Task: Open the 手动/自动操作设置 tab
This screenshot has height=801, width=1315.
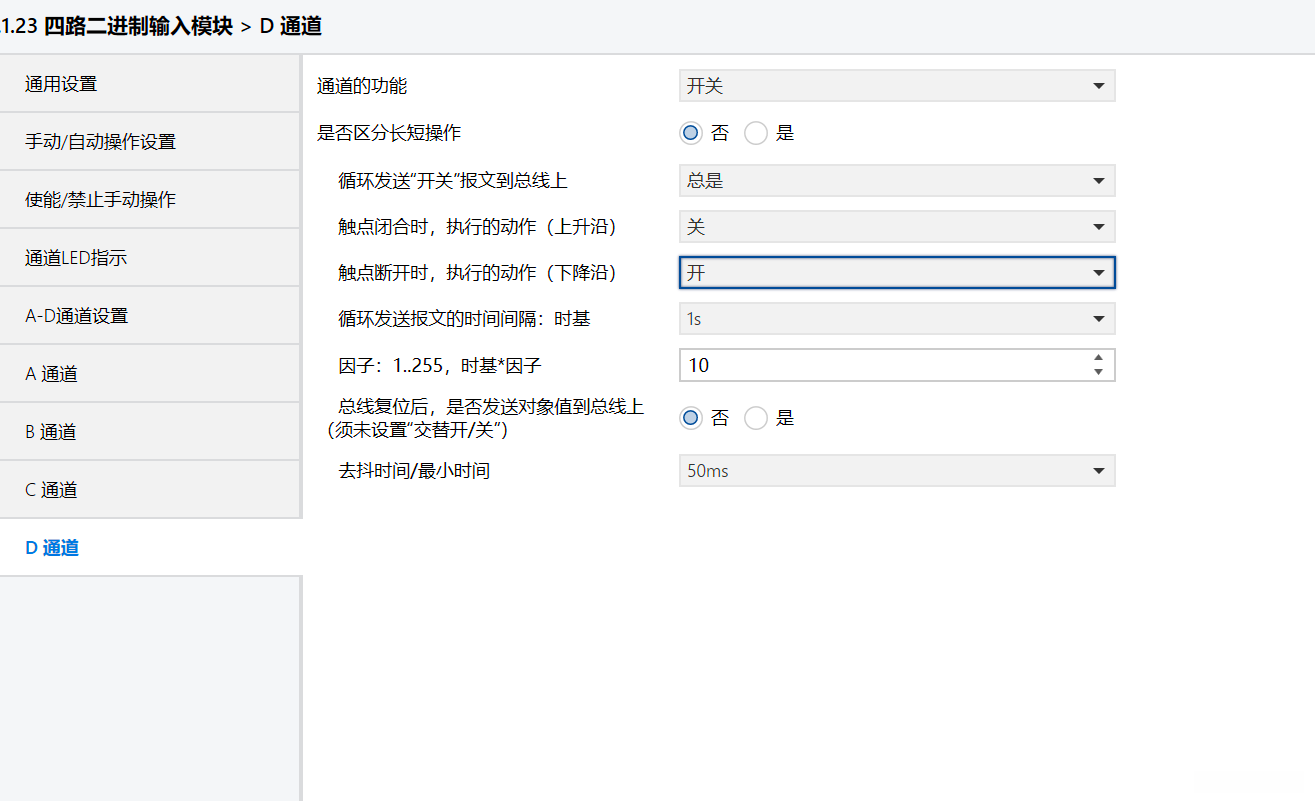Action: 150,142
